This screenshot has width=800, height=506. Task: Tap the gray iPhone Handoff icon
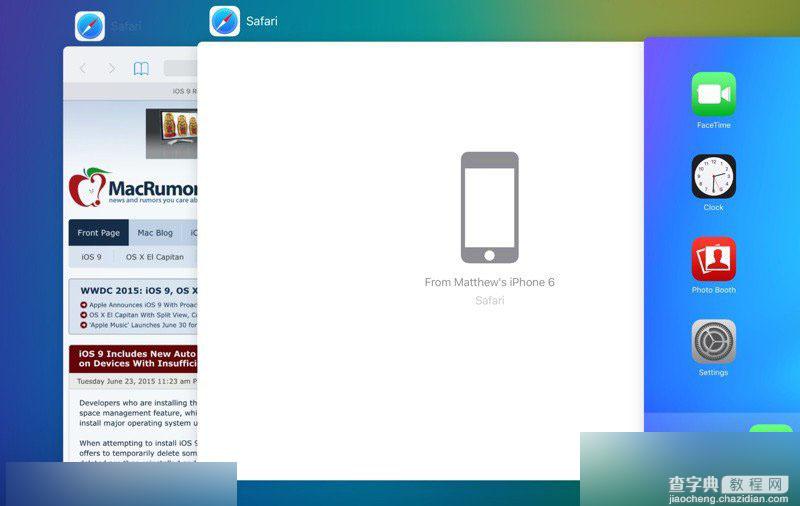(489, 207)
